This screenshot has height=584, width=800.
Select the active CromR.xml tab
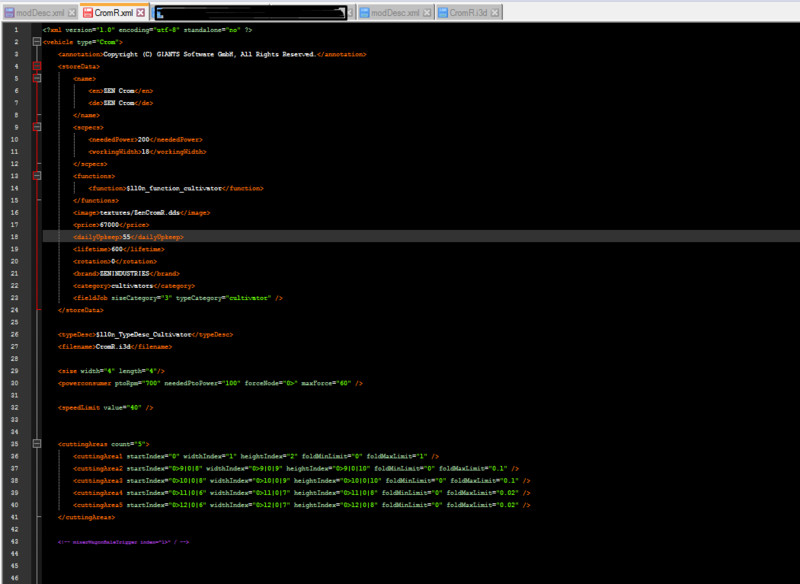[113, 13]
